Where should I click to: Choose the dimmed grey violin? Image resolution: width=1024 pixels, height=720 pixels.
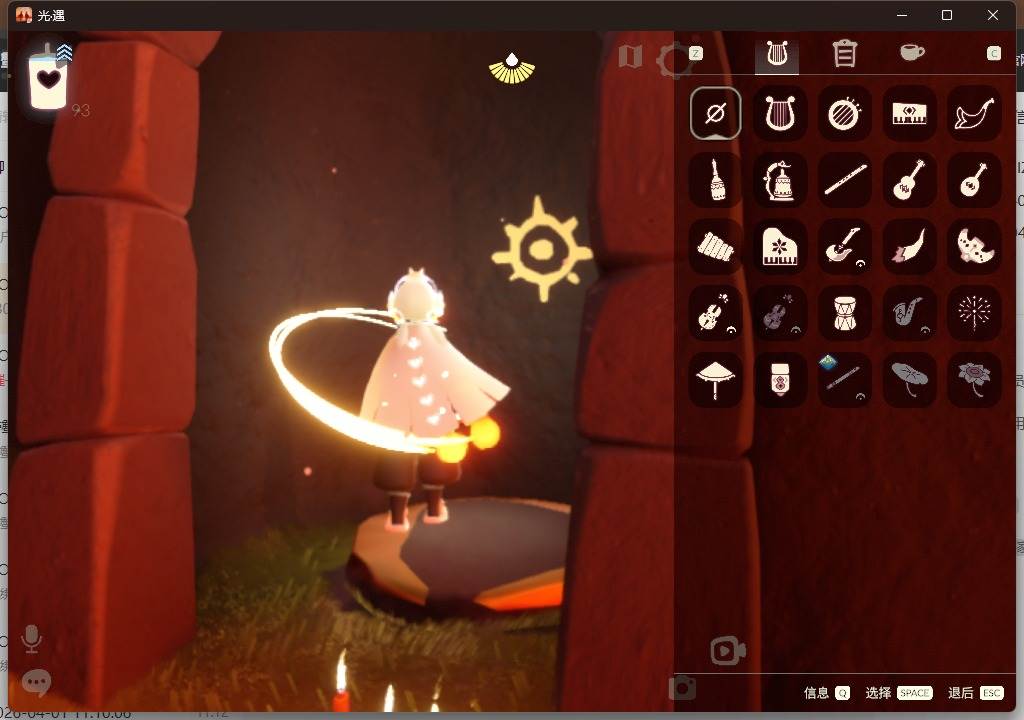pos(780,314)
